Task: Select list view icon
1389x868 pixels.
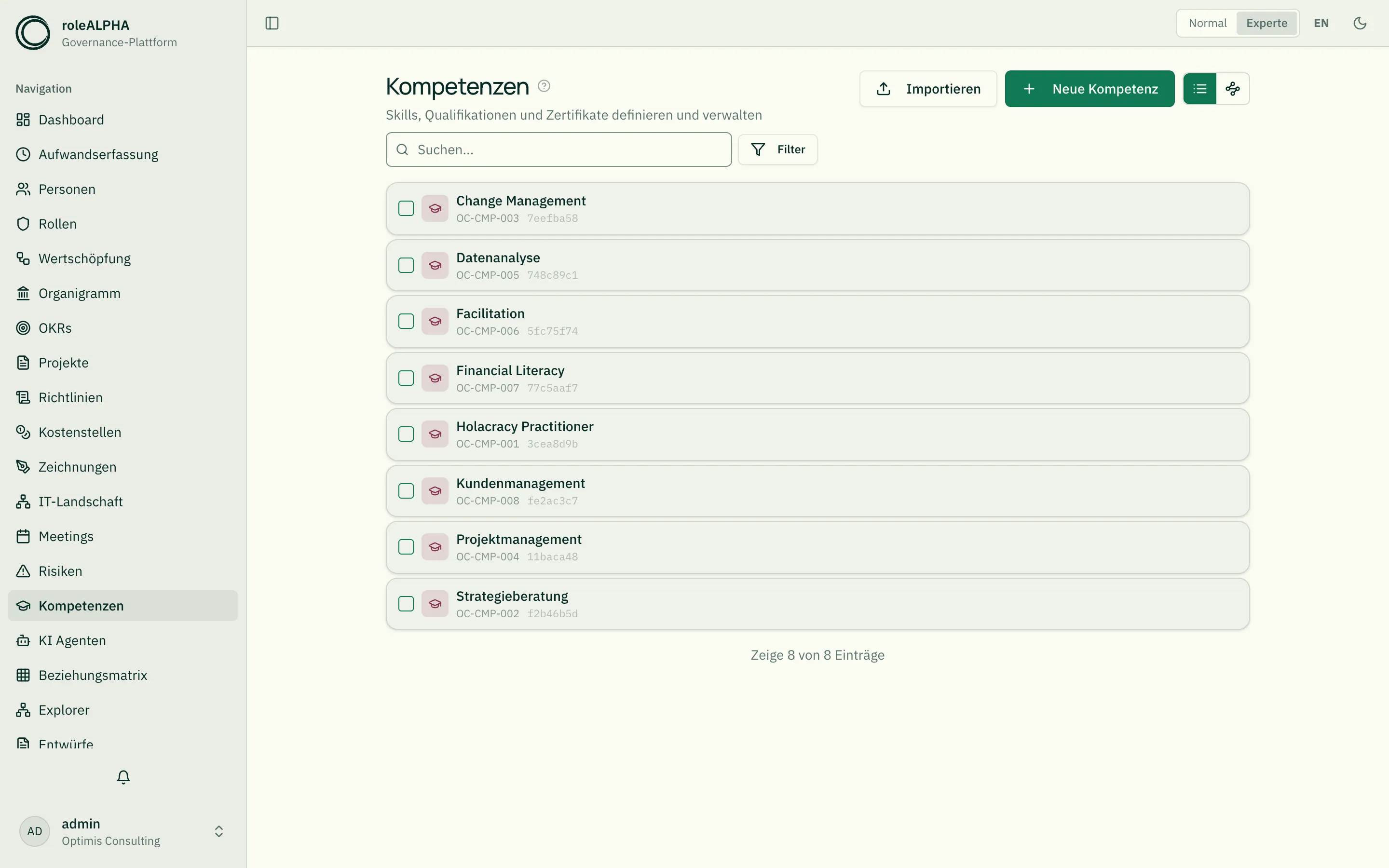Action: (x=1199, y=88)
